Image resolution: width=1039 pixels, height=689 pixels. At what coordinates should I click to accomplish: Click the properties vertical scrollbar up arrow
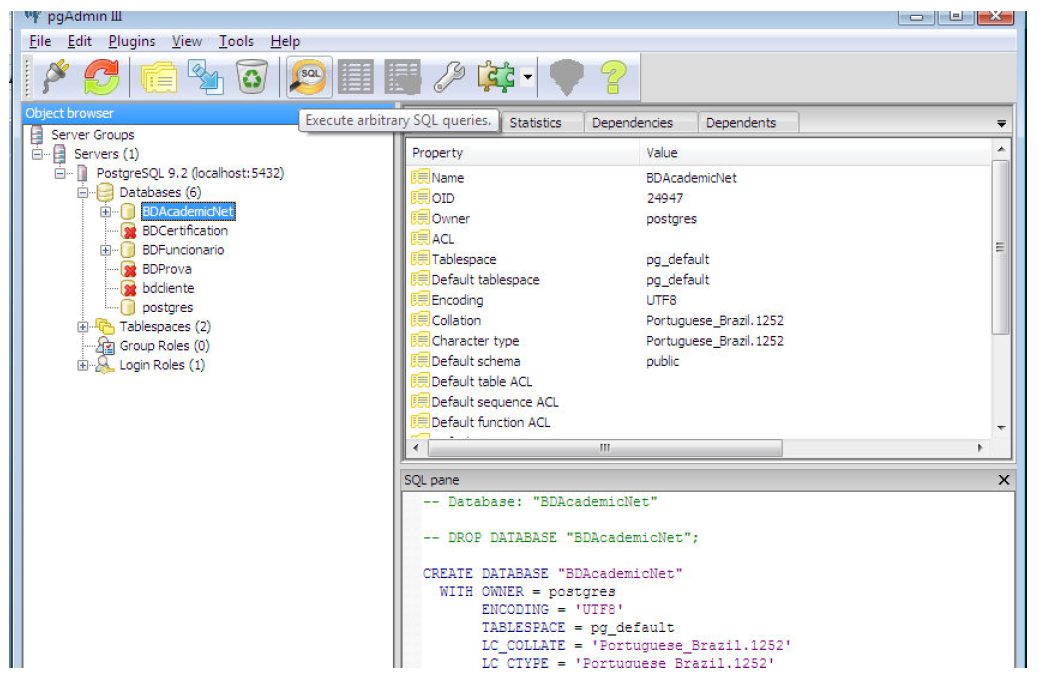tap(1001, 150)
